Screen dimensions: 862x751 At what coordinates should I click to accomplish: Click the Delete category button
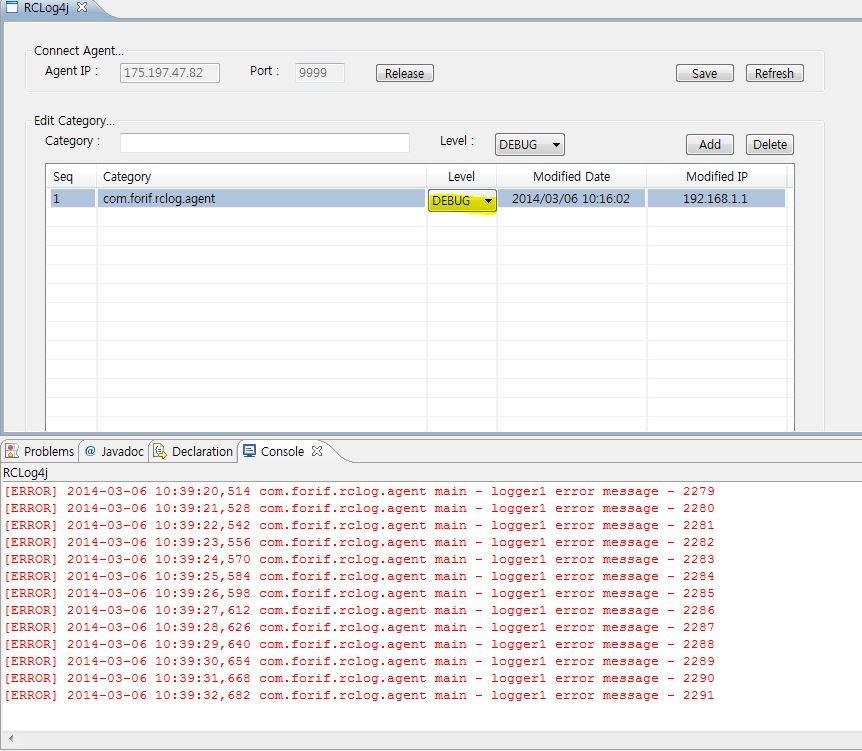pyautogui.click(x=770, y=145)
